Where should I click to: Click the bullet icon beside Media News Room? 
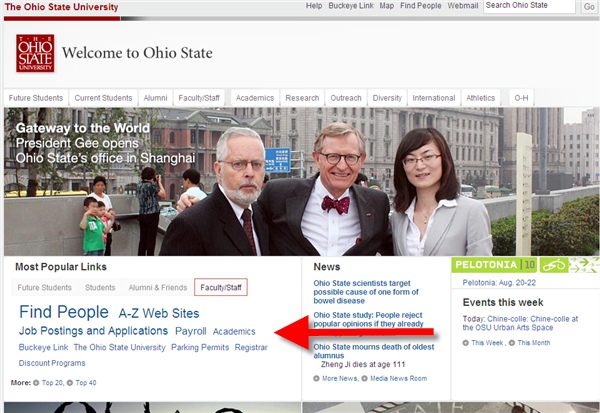coord(364,378)
